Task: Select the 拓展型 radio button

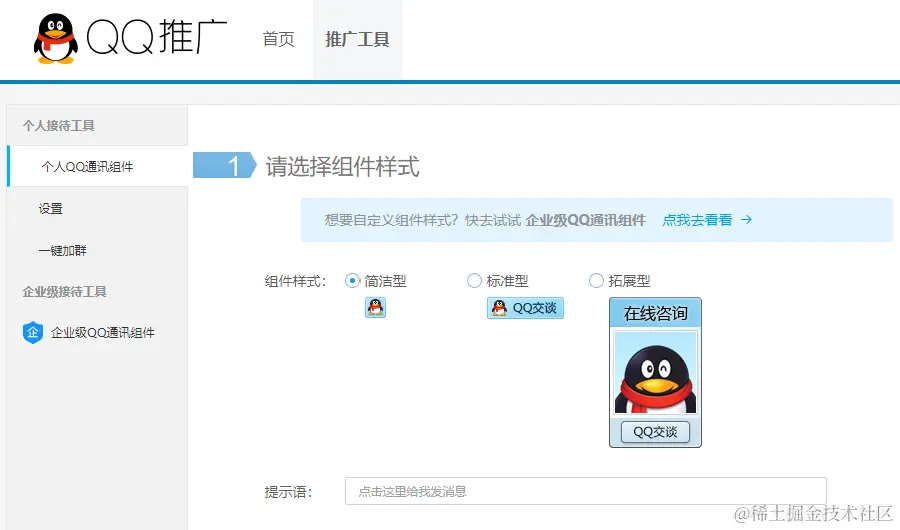Action: click(596, 281)
